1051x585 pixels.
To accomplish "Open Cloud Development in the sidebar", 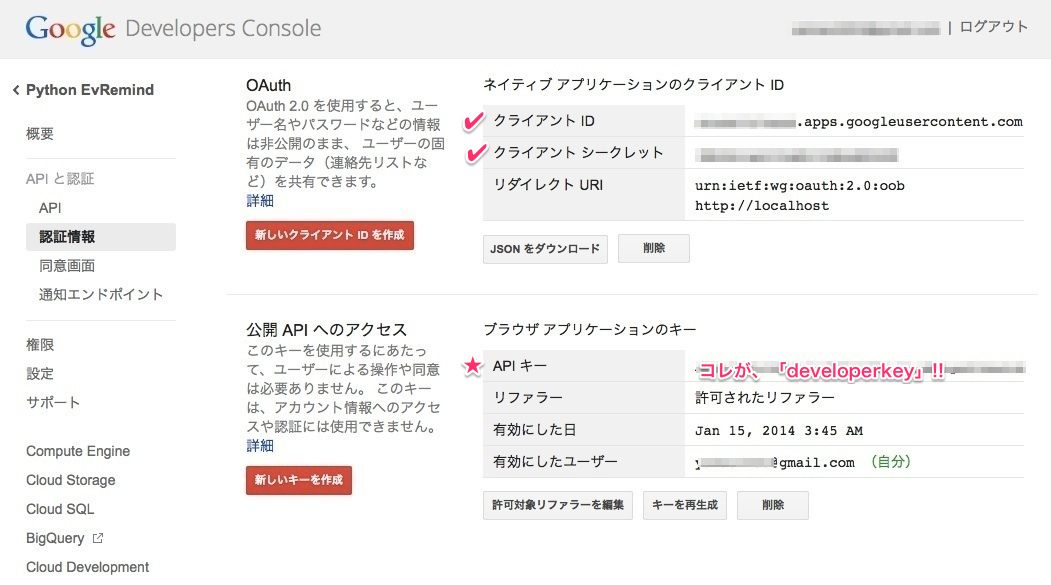I will click(x=87, y=567).
